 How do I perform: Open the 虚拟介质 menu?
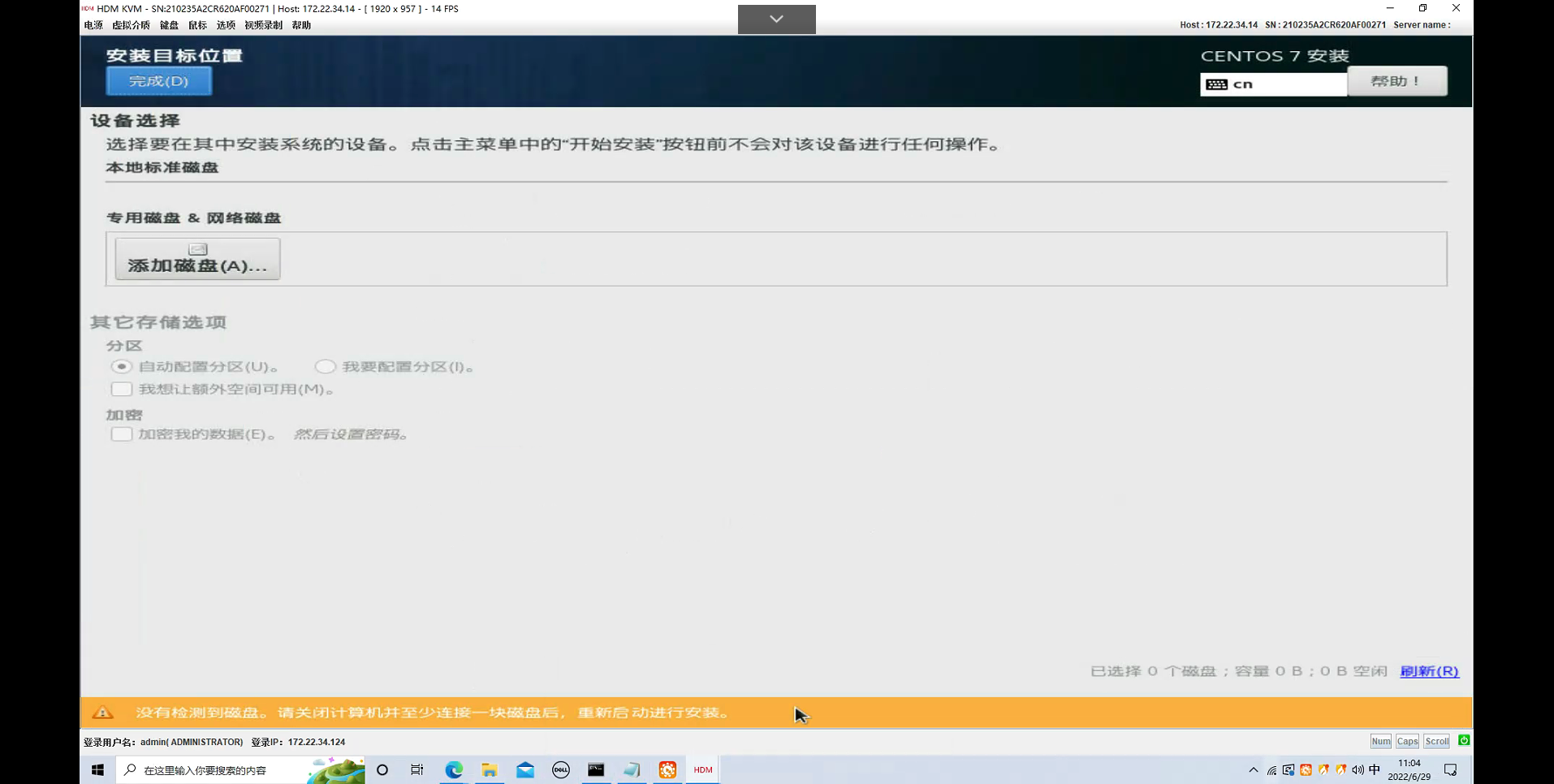131,25
